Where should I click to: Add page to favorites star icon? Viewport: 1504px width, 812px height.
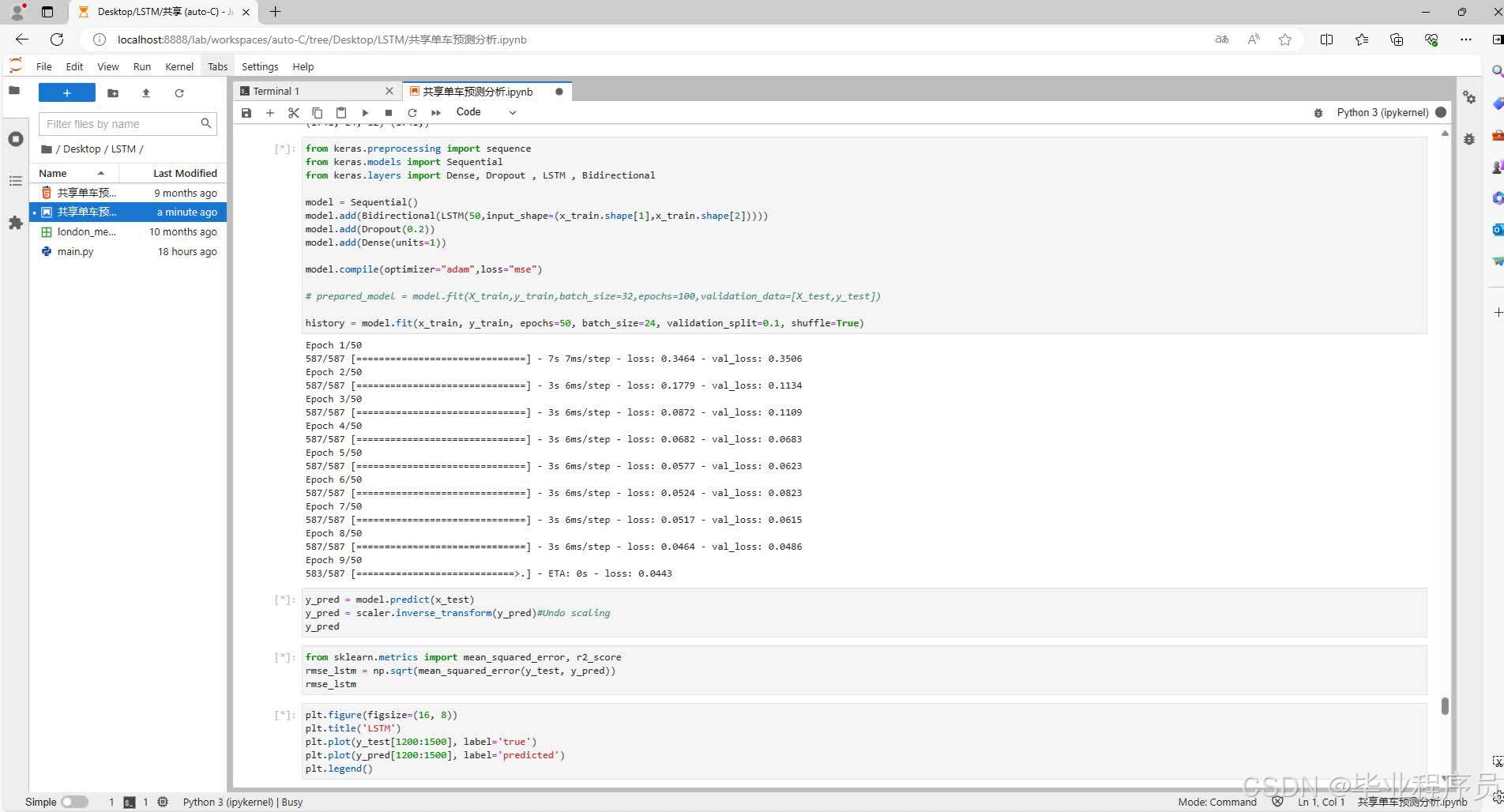coord(1285,39)
